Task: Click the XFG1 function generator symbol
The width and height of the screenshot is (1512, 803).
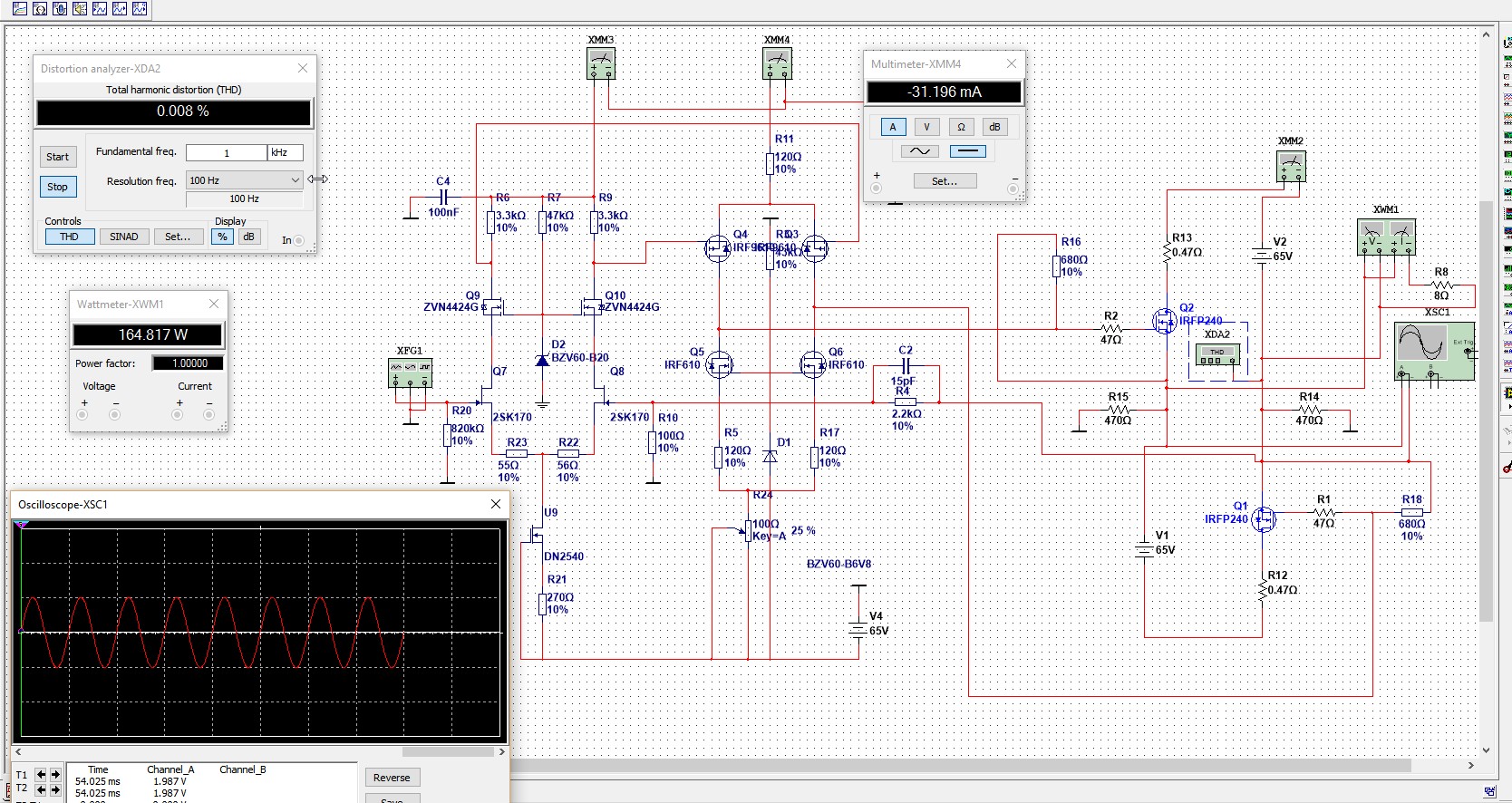Action: coord(410,372)
